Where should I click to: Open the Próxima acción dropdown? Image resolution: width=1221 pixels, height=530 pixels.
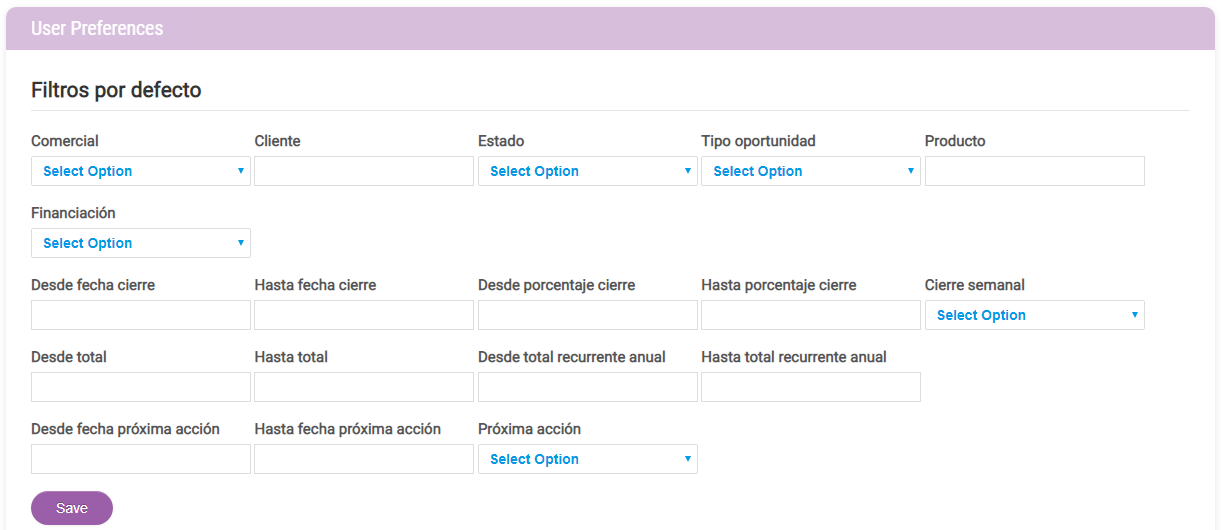pos(588,459)
